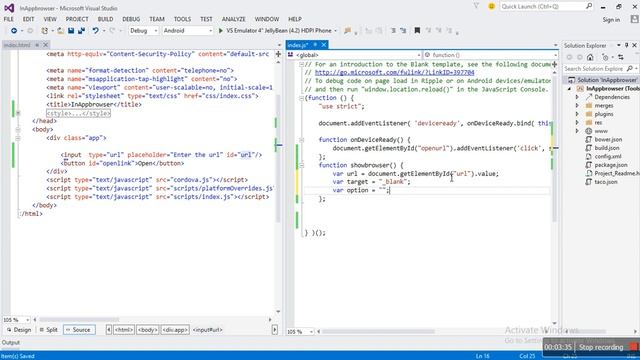Image resolution: width=640 pixels, height=360 pixels.
Task: Click the Open File folder icon
Action: (60, 31)
